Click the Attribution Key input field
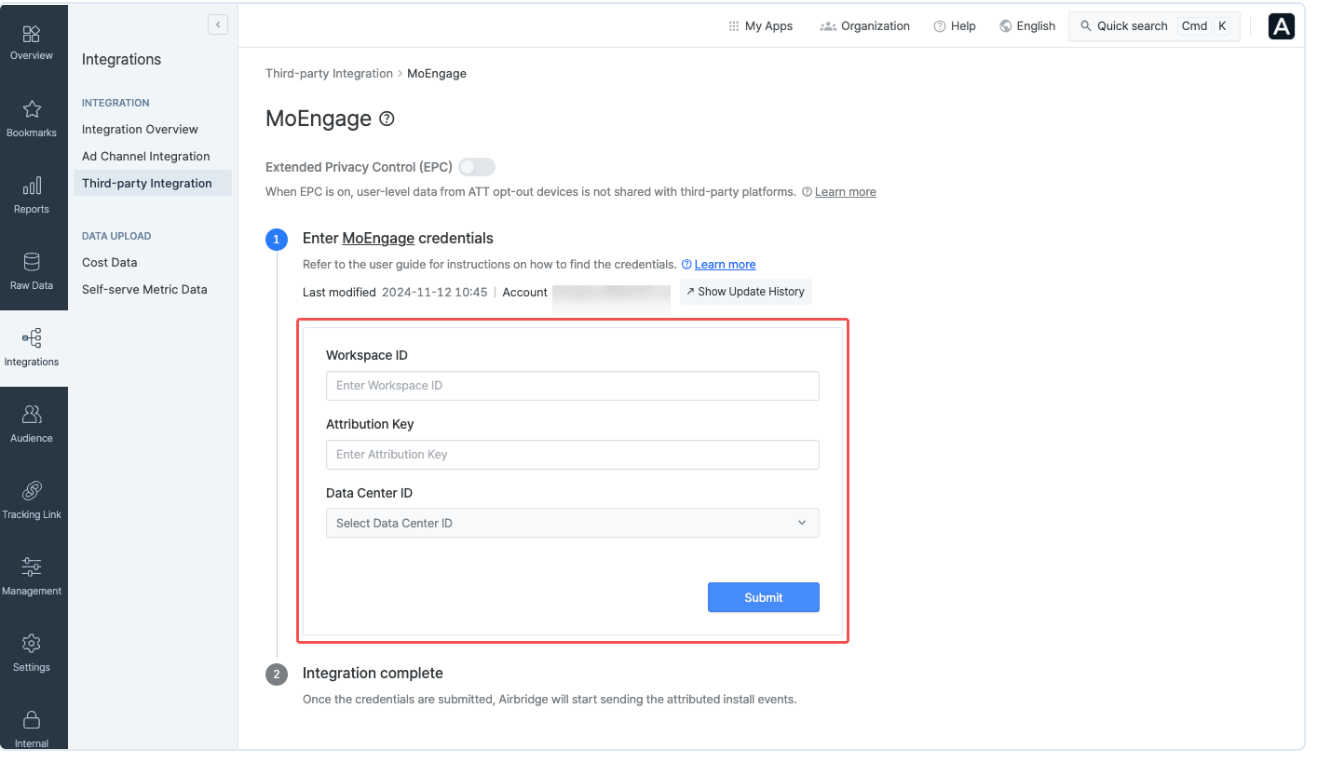 tap(573, 455)
